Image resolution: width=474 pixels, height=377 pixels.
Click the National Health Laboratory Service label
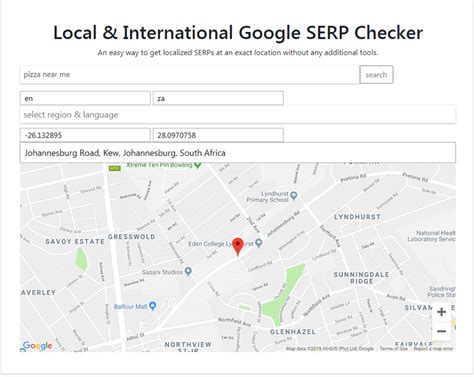[431, 236]
